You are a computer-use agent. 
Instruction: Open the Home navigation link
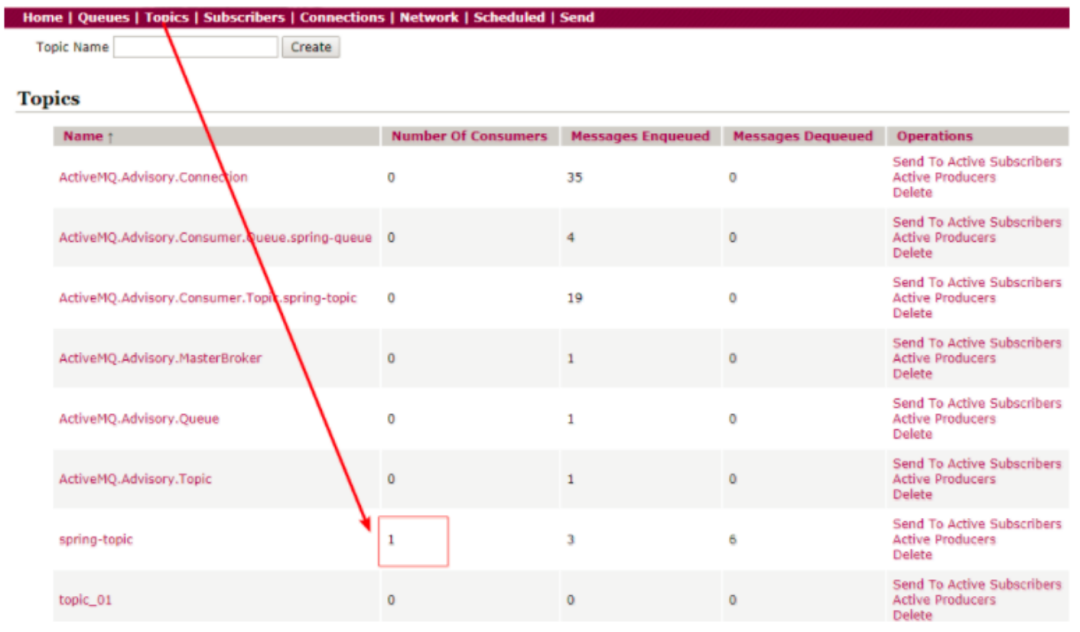click(42, 17)
